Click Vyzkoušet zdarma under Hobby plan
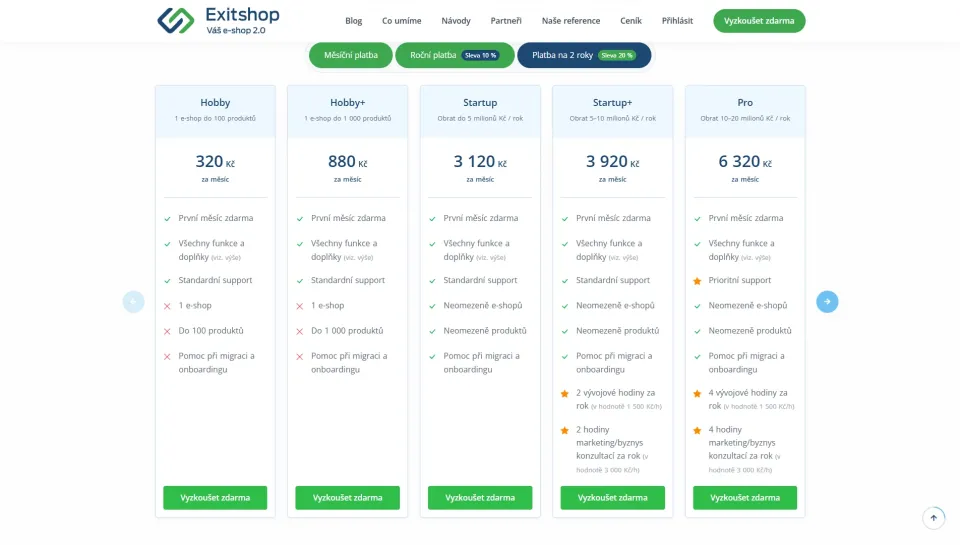960x545 pixels. click(x=215, y=497)
